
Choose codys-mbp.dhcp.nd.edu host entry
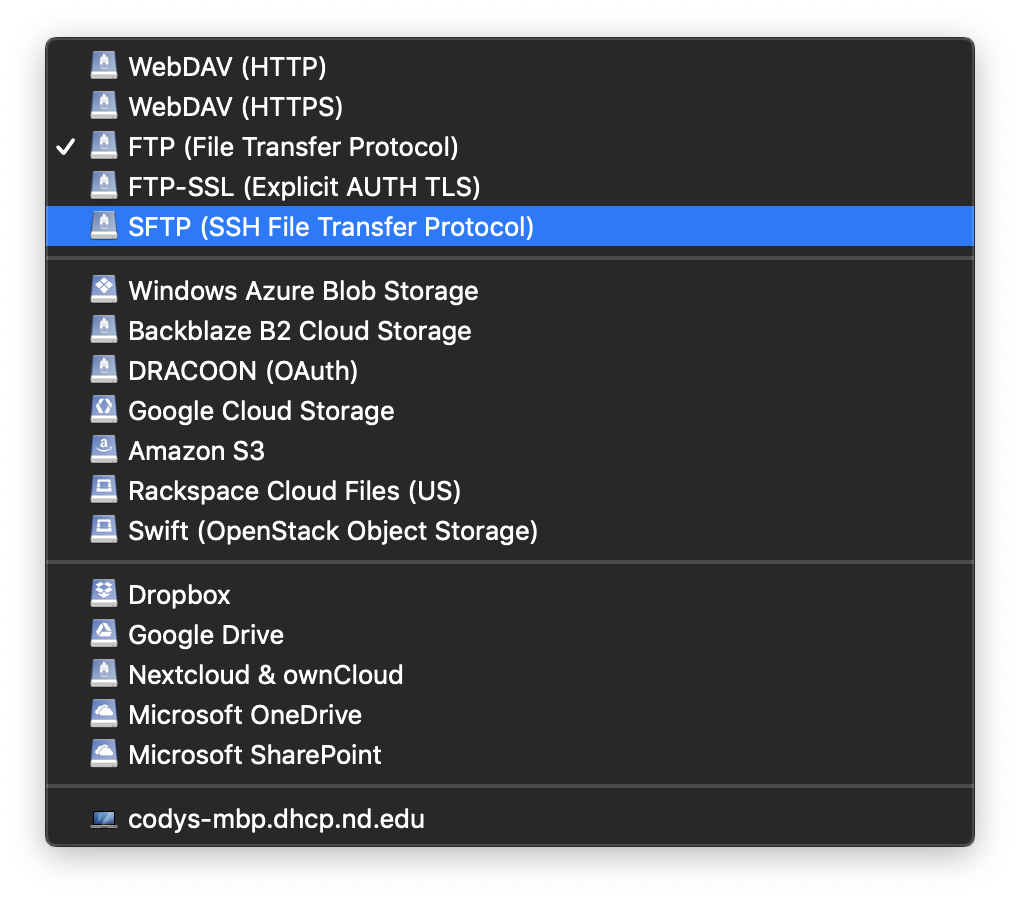[276, 819]
